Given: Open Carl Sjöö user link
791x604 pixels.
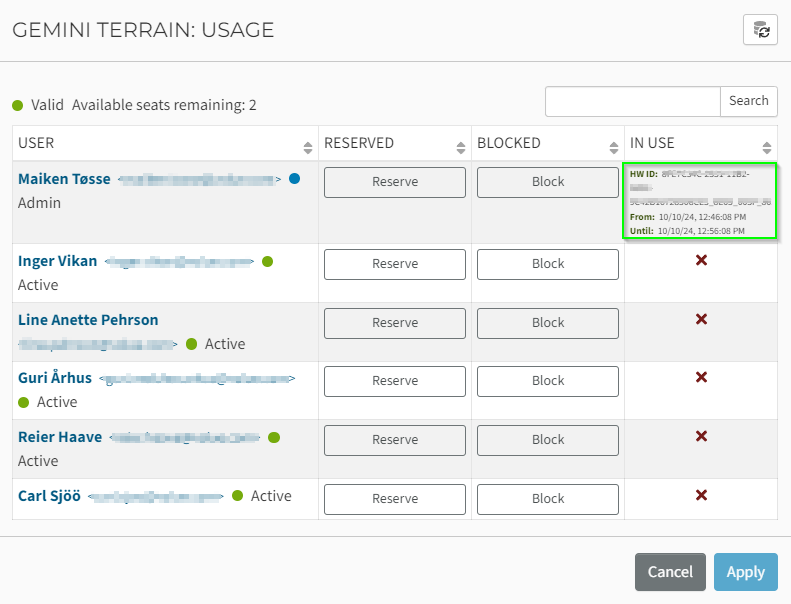Looking at the screenshot, I should coord(49,496).
